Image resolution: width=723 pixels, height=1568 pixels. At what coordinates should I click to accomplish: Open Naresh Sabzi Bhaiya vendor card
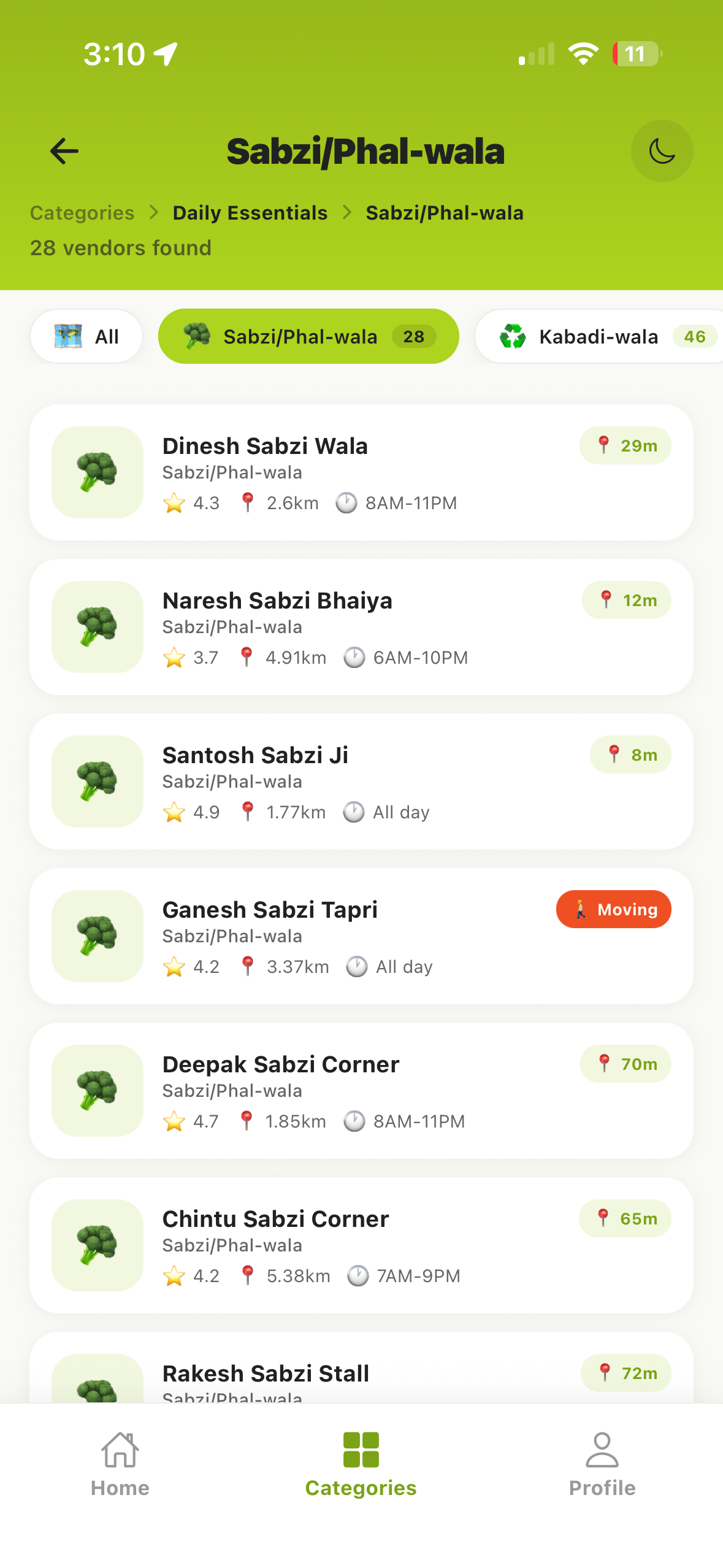coord(361,627)
